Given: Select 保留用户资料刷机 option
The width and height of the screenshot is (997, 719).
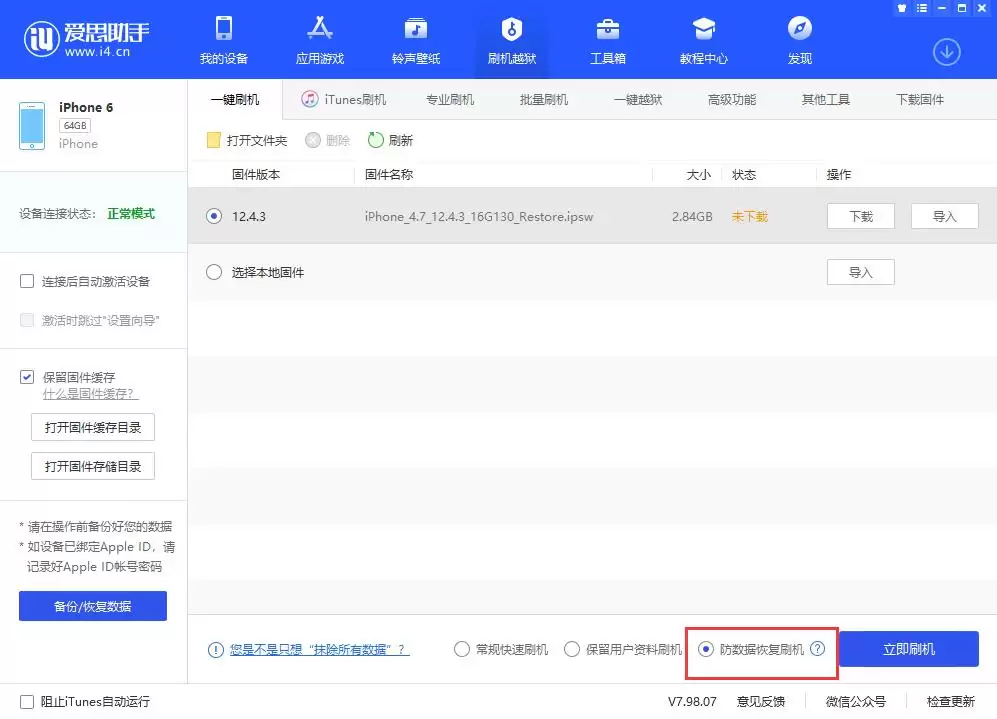Looking at the screenshot, I should tap(572, 649).
